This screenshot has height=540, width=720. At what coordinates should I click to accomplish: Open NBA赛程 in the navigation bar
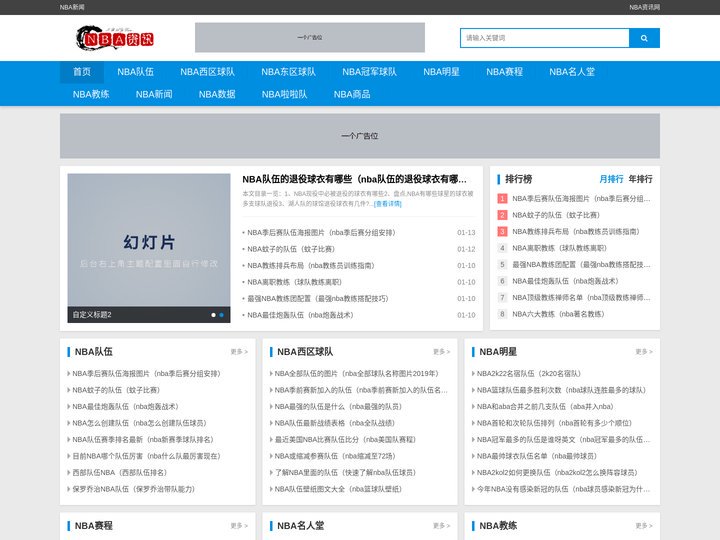(x=504, y=72)
